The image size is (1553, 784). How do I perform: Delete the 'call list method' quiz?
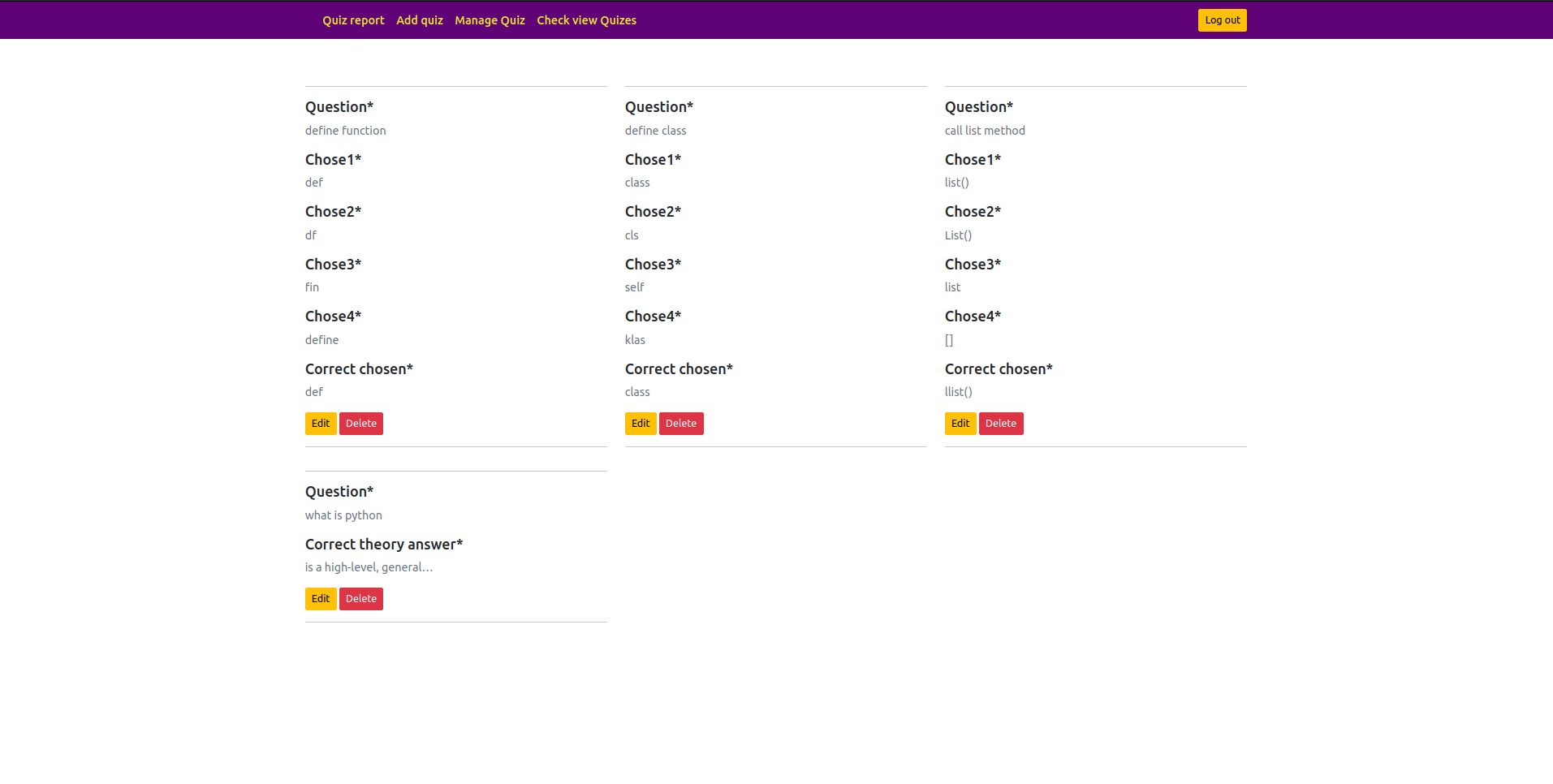click(1001, 423)
